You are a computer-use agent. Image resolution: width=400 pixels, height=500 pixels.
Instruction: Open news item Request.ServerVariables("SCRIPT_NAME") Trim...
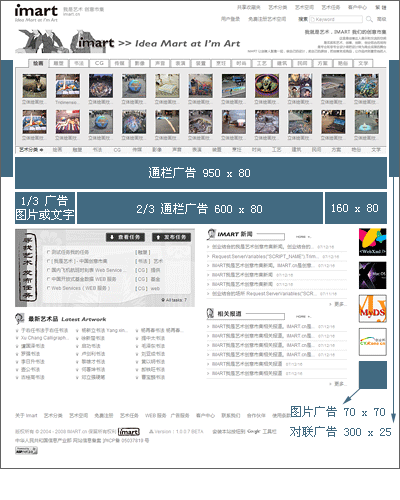[265, 256]
